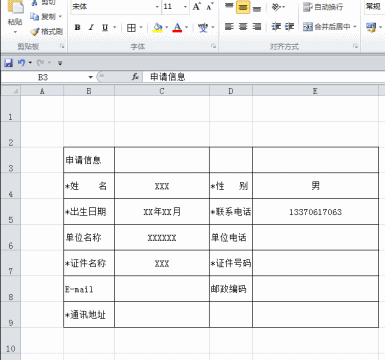Viewport: 385px width, 360px height.
Task: Click the Copy (复制) button
Action: coord(43,16)
